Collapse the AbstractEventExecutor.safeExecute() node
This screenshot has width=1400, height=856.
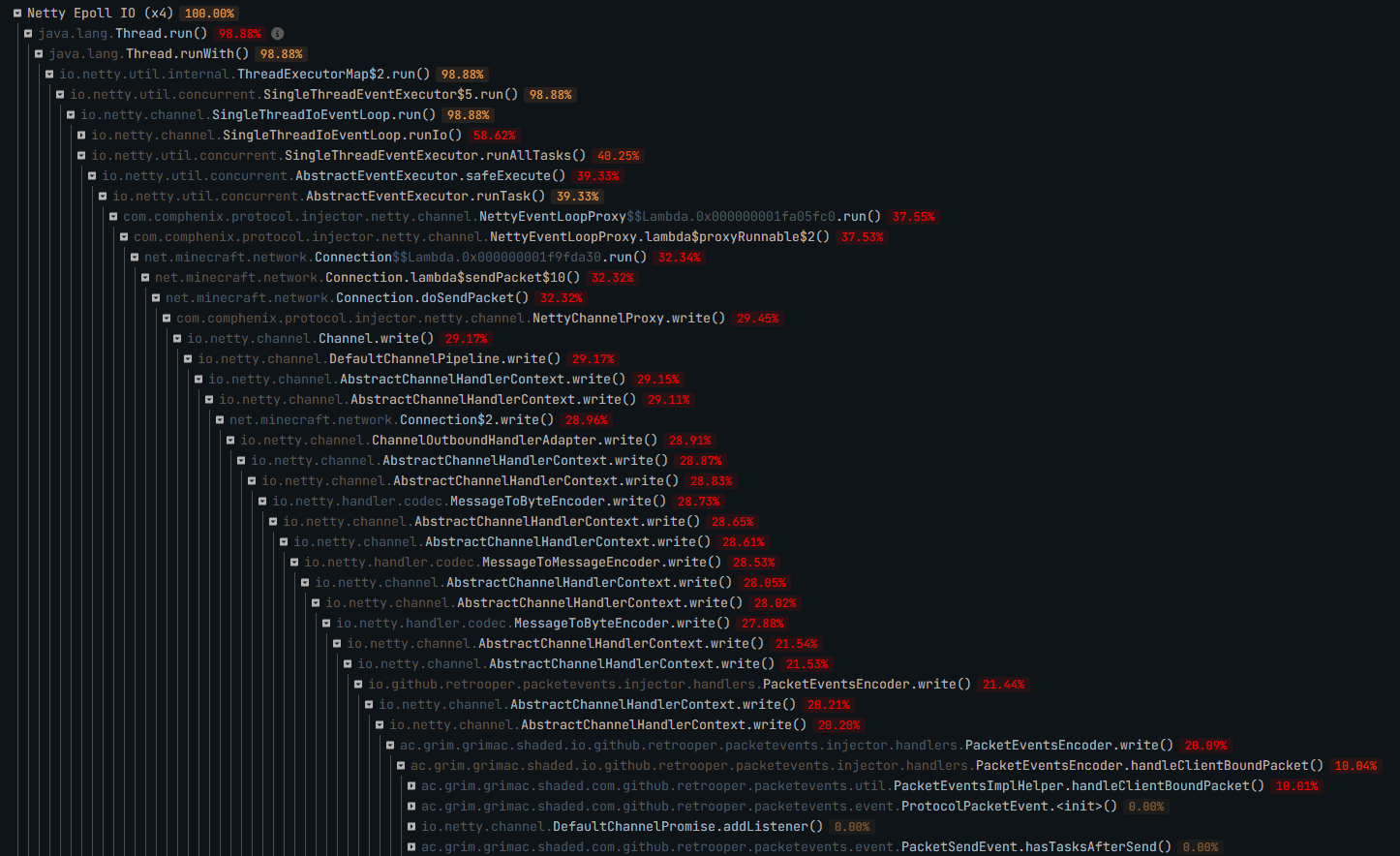click(x=92, y=176)
